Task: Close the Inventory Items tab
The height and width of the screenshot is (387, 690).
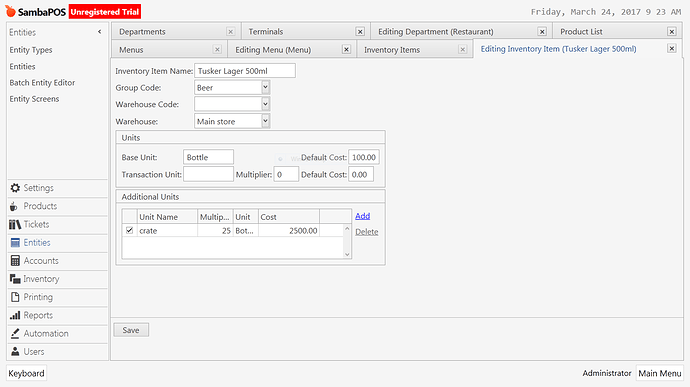Action: coord(462,49)
